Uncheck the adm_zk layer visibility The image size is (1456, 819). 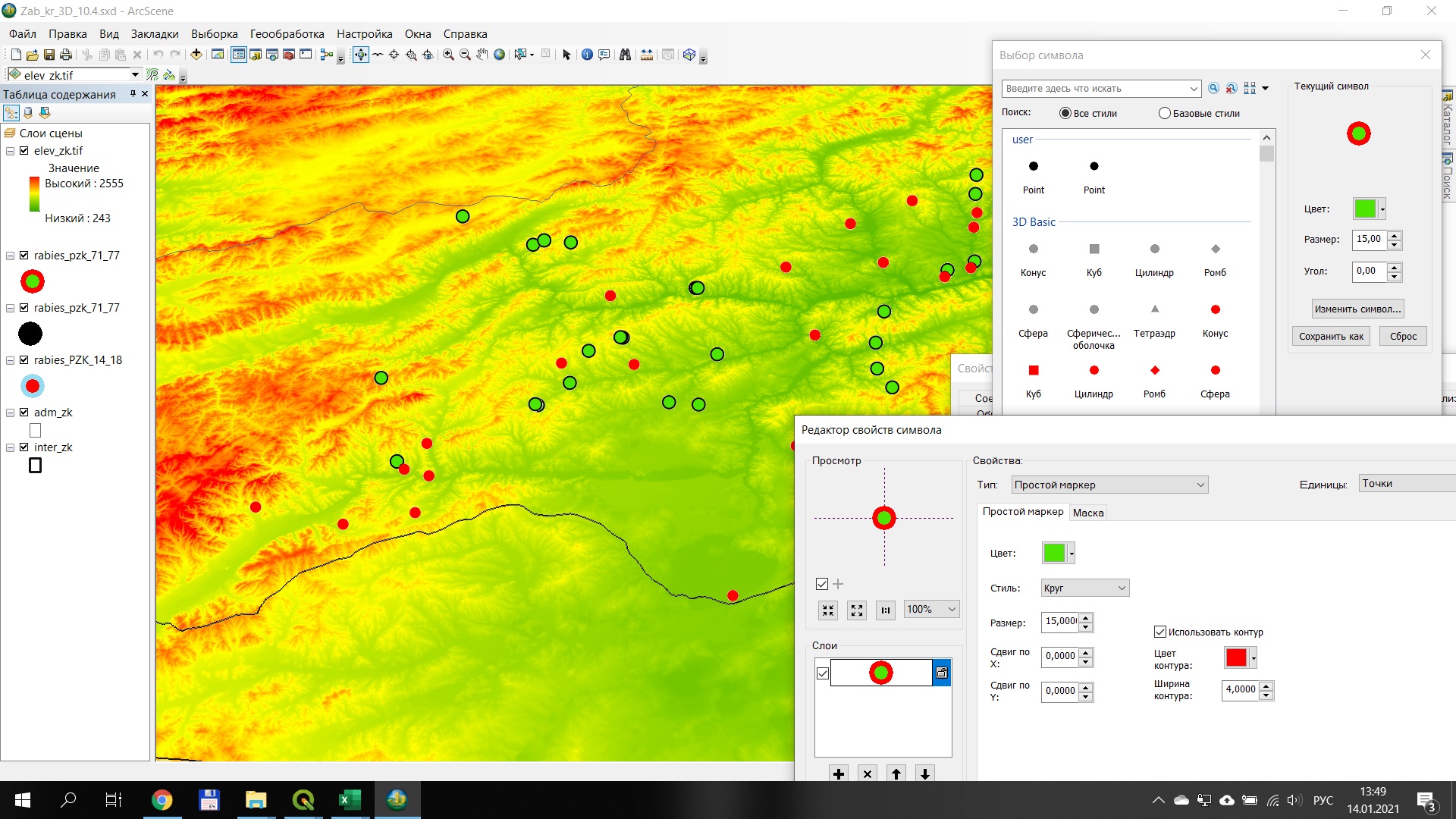[x=24, y=413]
